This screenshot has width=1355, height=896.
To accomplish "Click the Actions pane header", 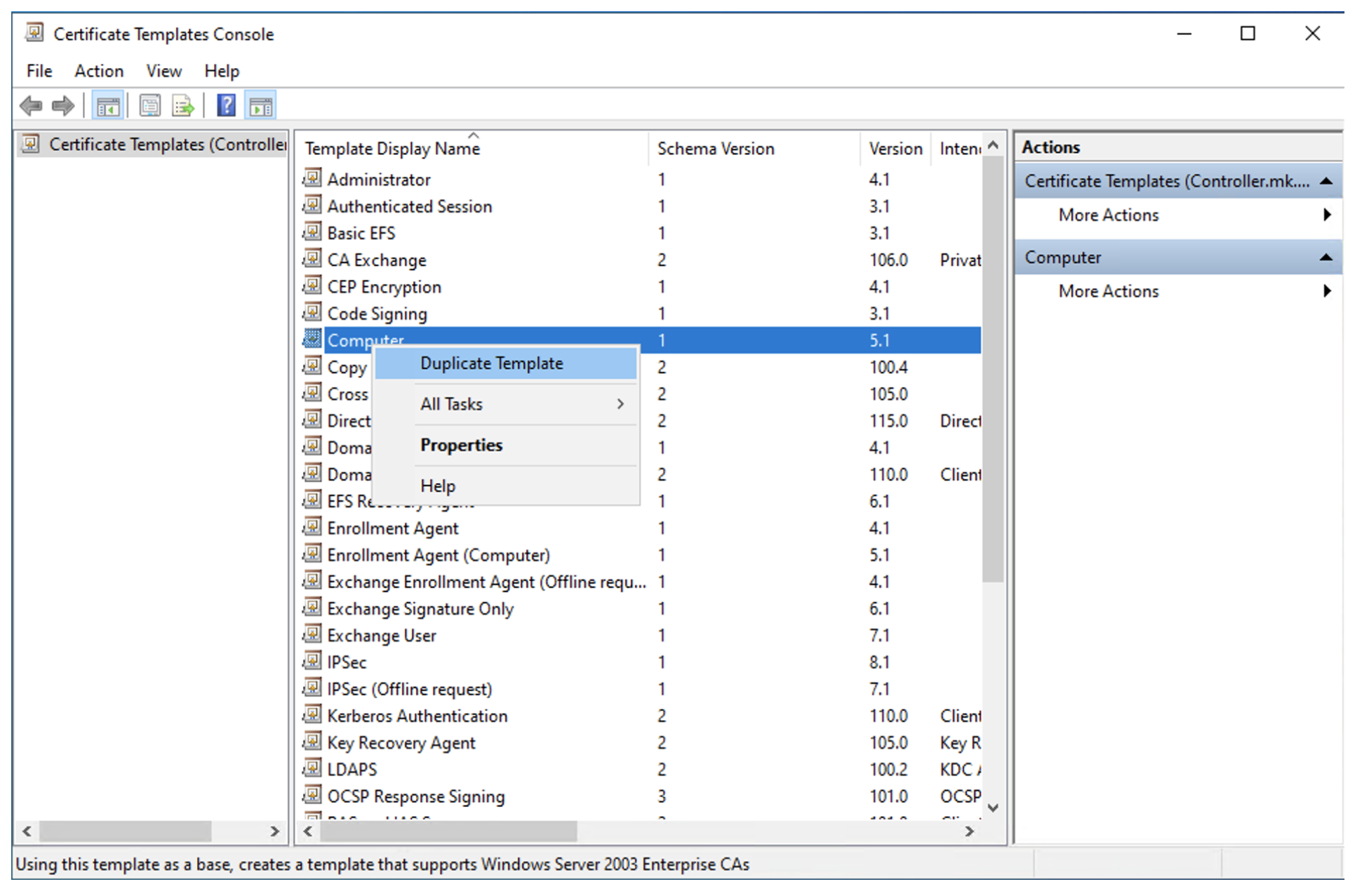I will tap(1178, 147).
